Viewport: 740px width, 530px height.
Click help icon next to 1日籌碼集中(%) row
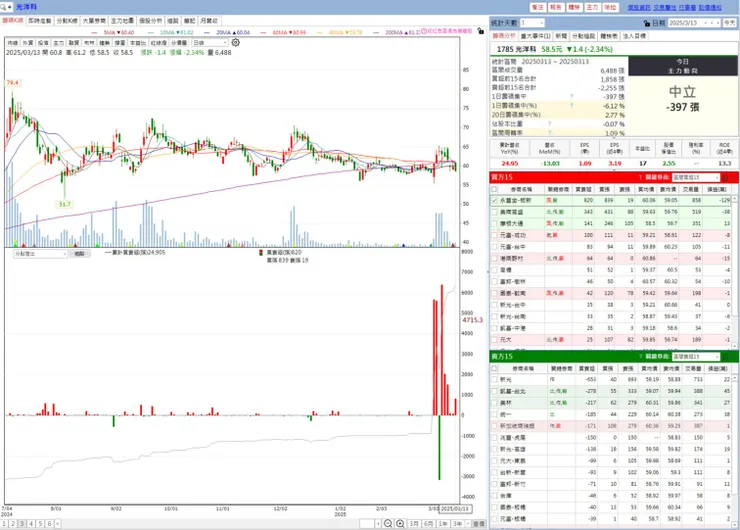[x=571, y=105]
